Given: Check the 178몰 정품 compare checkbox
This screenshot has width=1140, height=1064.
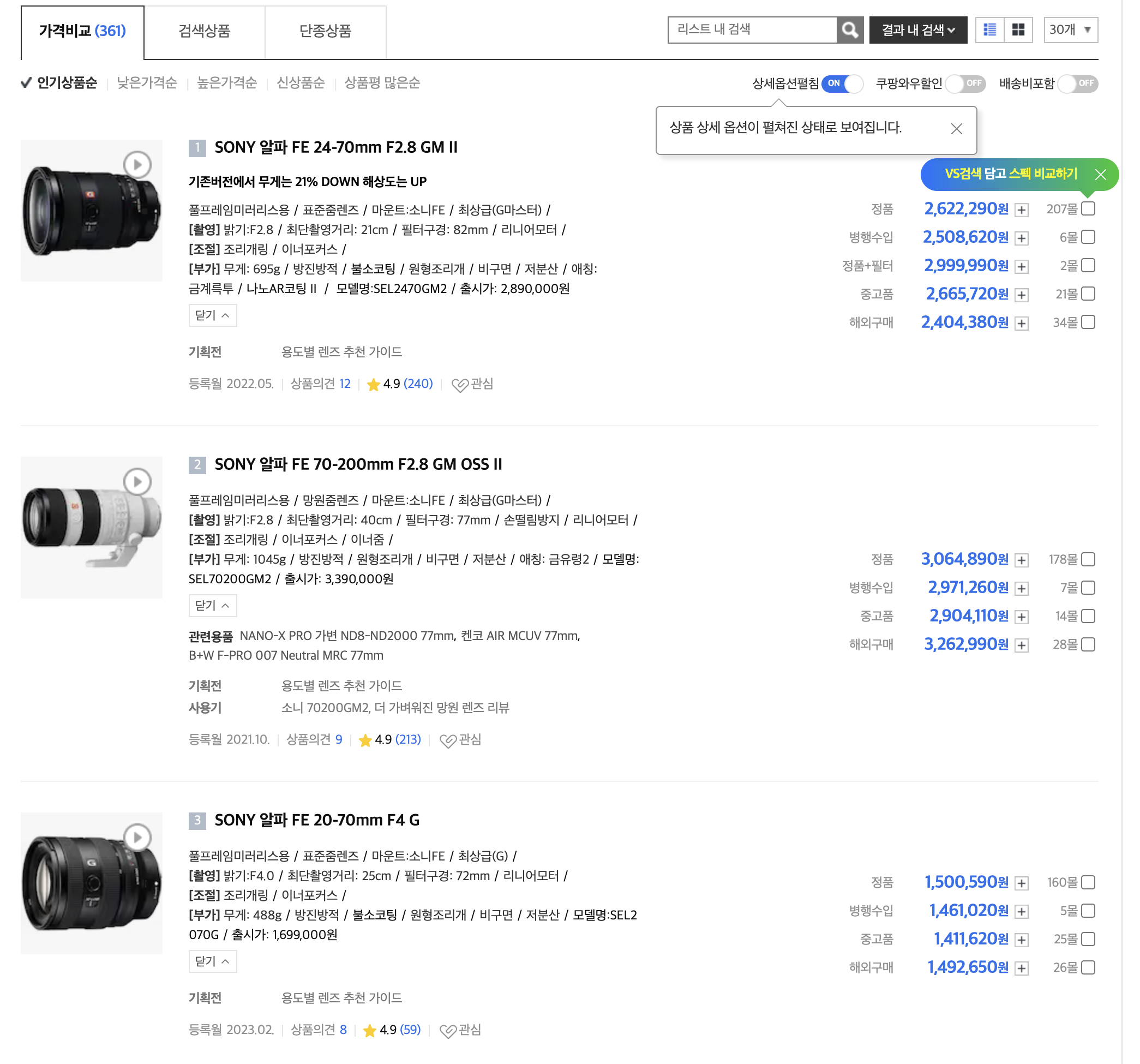Looking at the screenshot, I should point(1088,559).
